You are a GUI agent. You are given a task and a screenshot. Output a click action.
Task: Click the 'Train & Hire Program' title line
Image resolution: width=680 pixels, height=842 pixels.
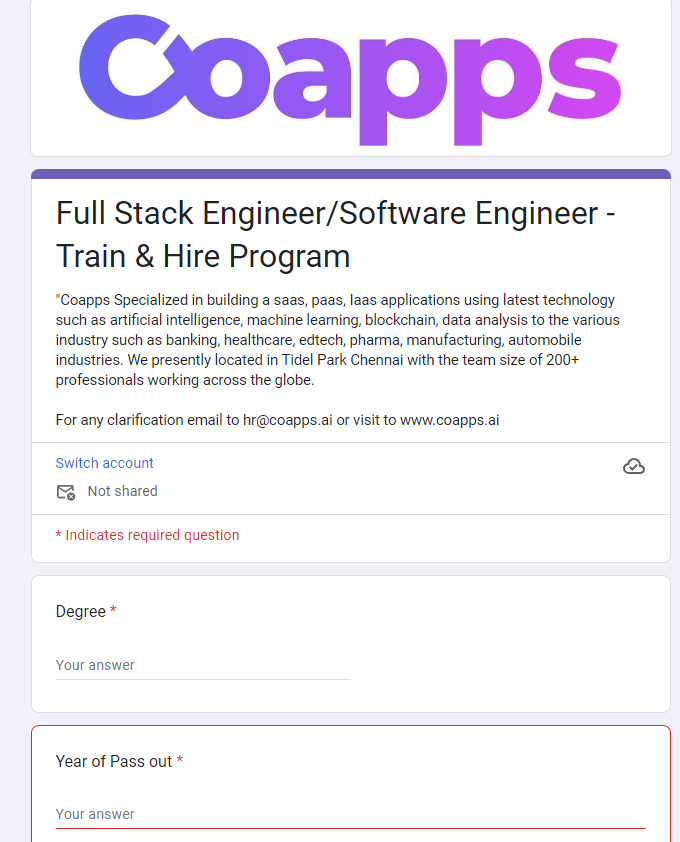203,256
